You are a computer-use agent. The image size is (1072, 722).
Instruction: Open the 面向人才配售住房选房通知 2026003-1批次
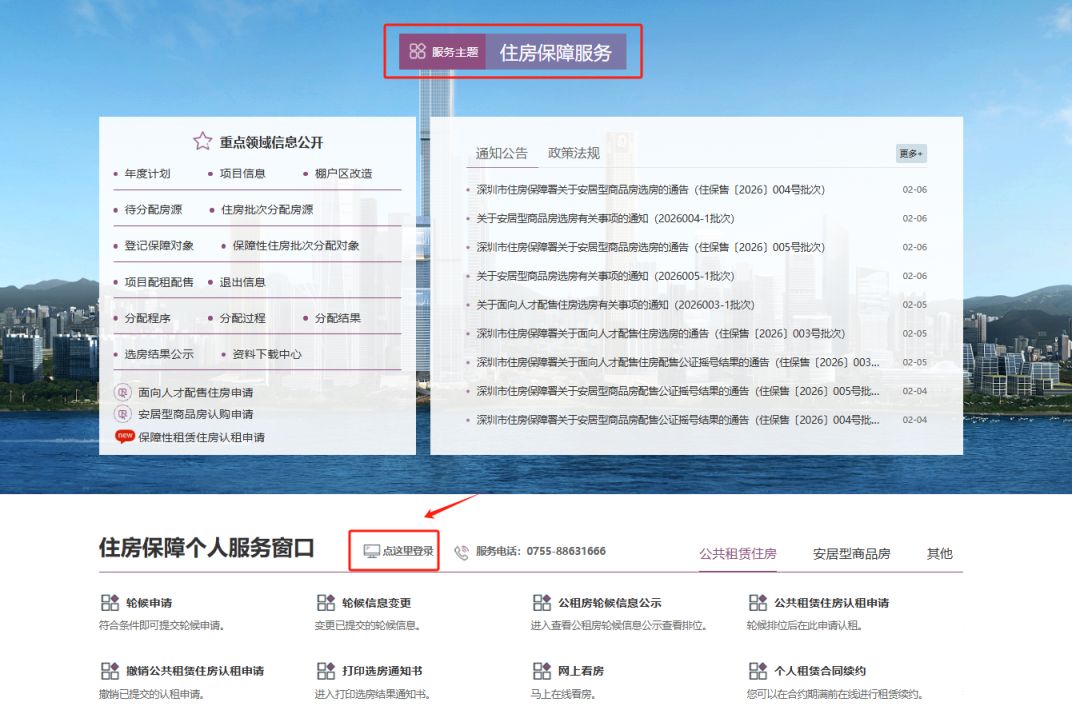[x=615, y=304]
